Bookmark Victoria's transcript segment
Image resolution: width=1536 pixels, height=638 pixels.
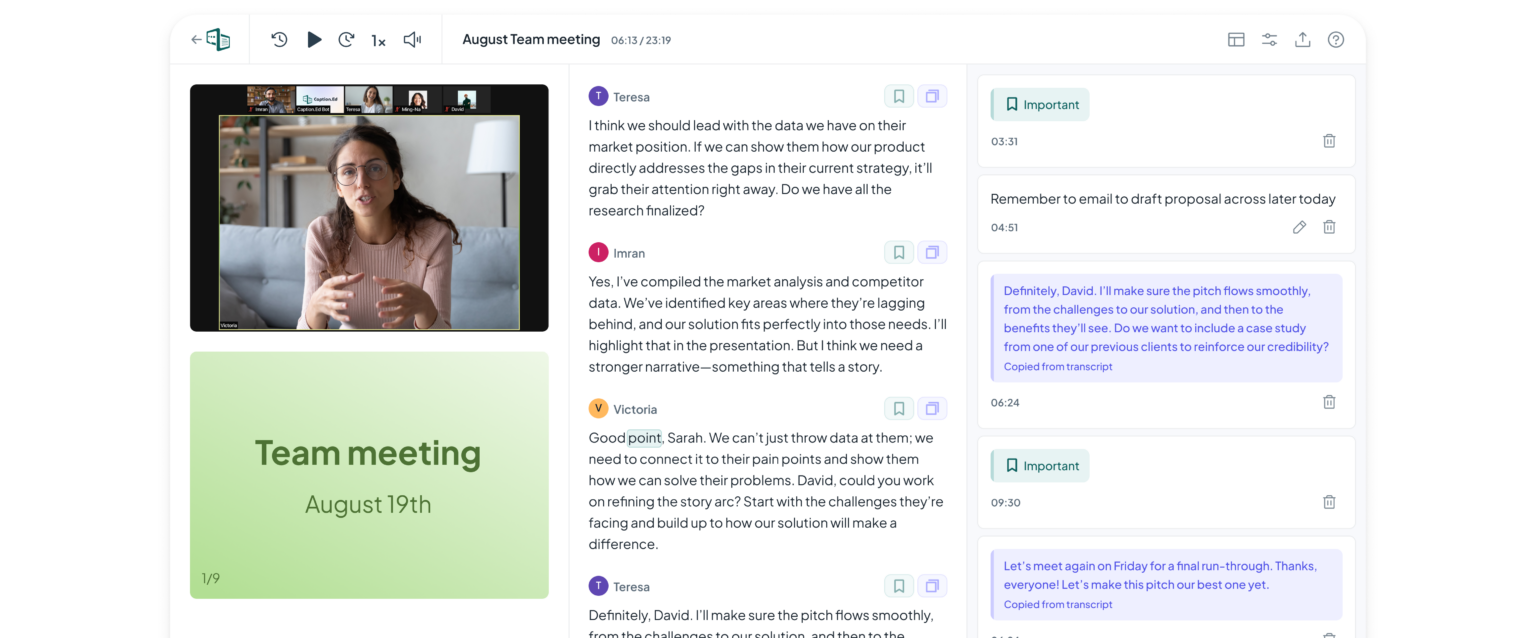point(898,408)
